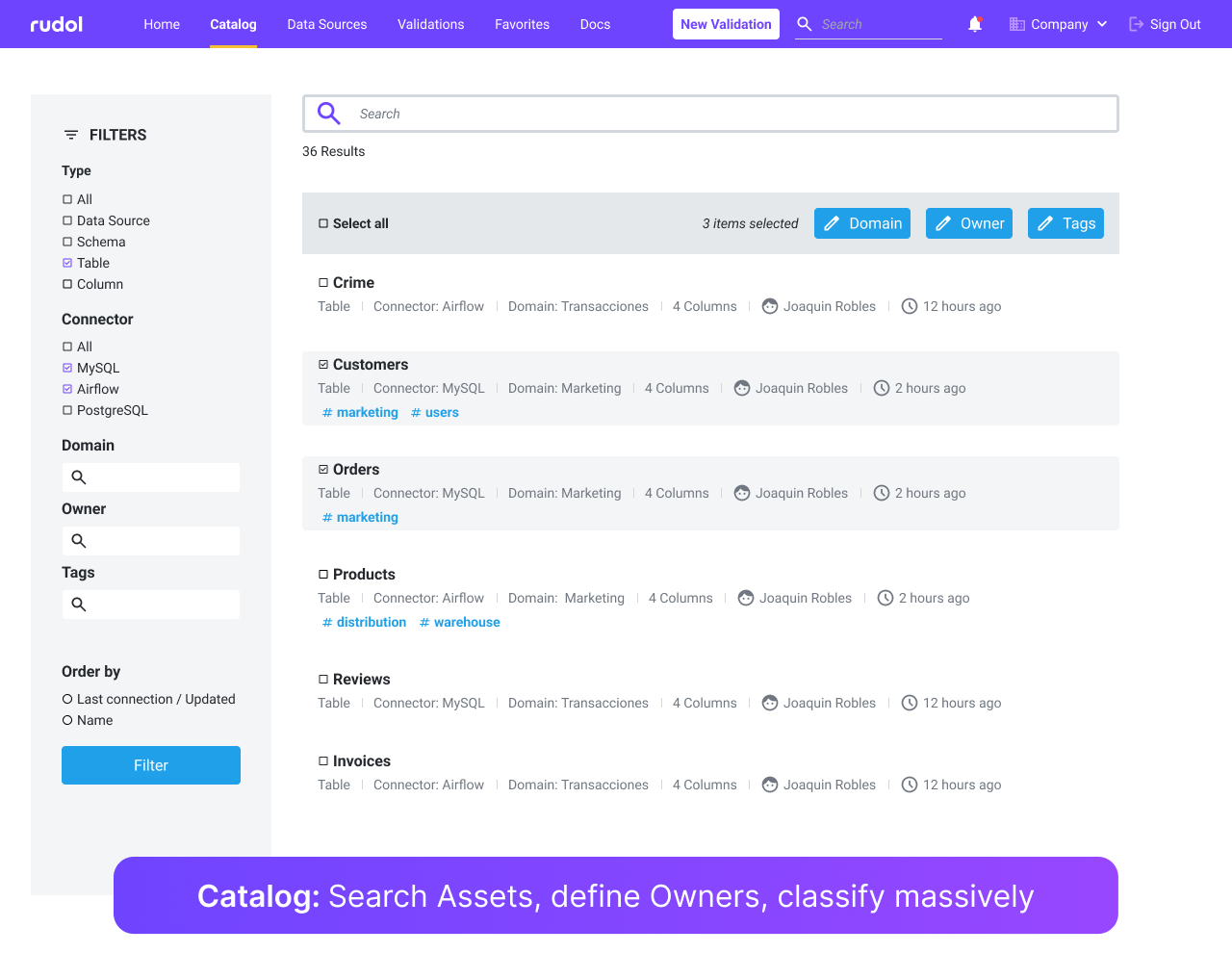Click the Owner bulk edit button
This screenshot has height=953, width=1232.
pos(969,222)
